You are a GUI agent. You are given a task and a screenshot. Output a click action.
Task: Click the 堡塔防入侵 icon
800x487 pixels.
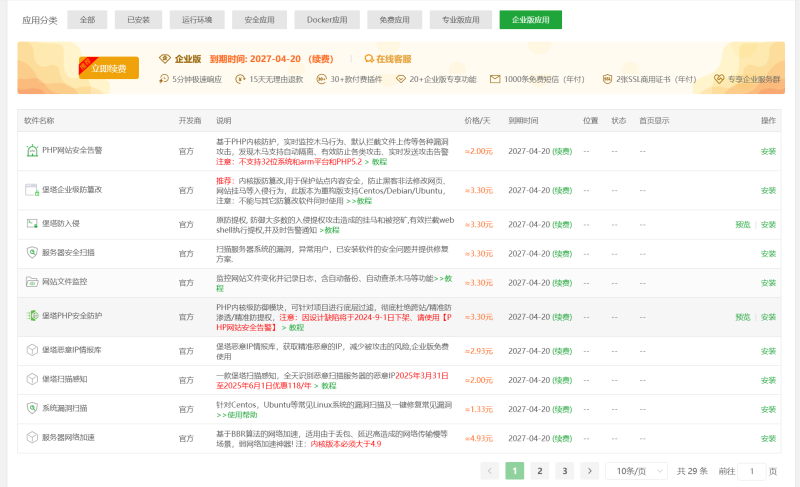(x=31, y=225)
